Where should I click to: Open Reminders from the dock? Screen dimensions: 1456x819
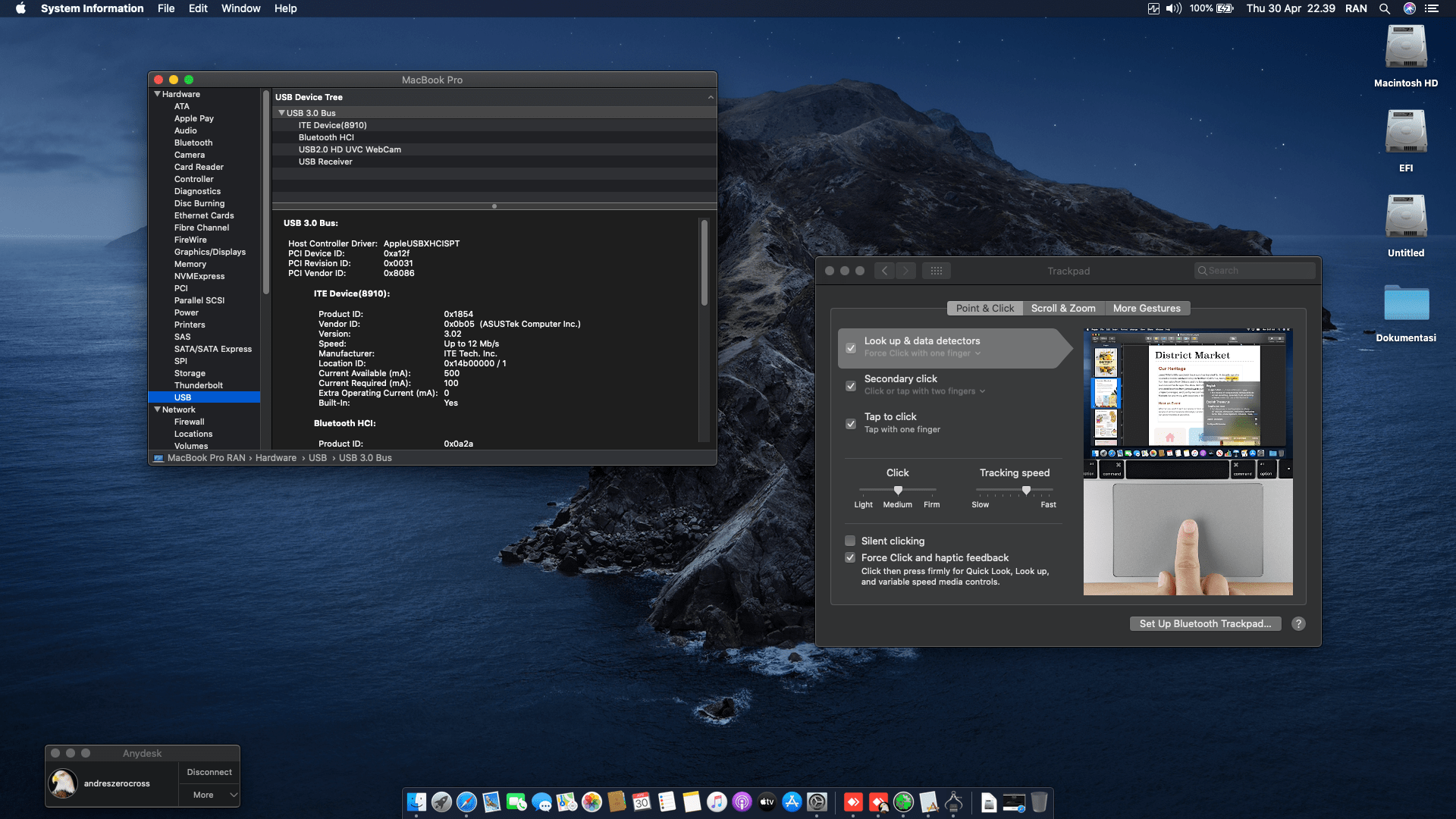pyautogui.click(x=667, y=802)
